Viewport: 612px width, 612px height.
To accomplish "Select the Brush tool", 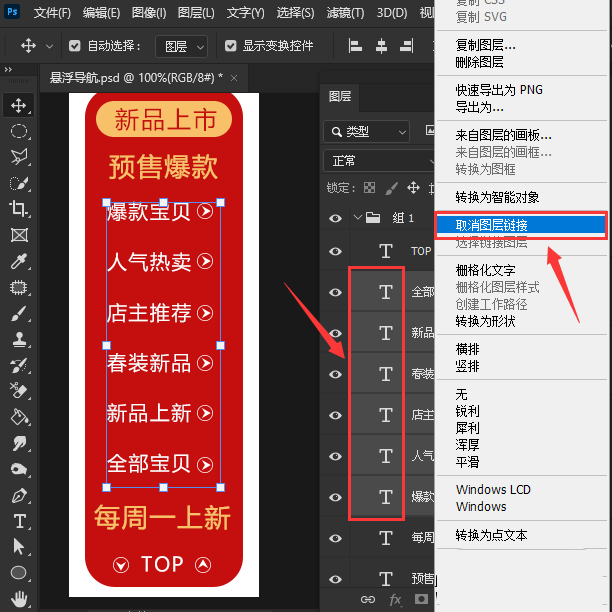I will coord(18,313).
